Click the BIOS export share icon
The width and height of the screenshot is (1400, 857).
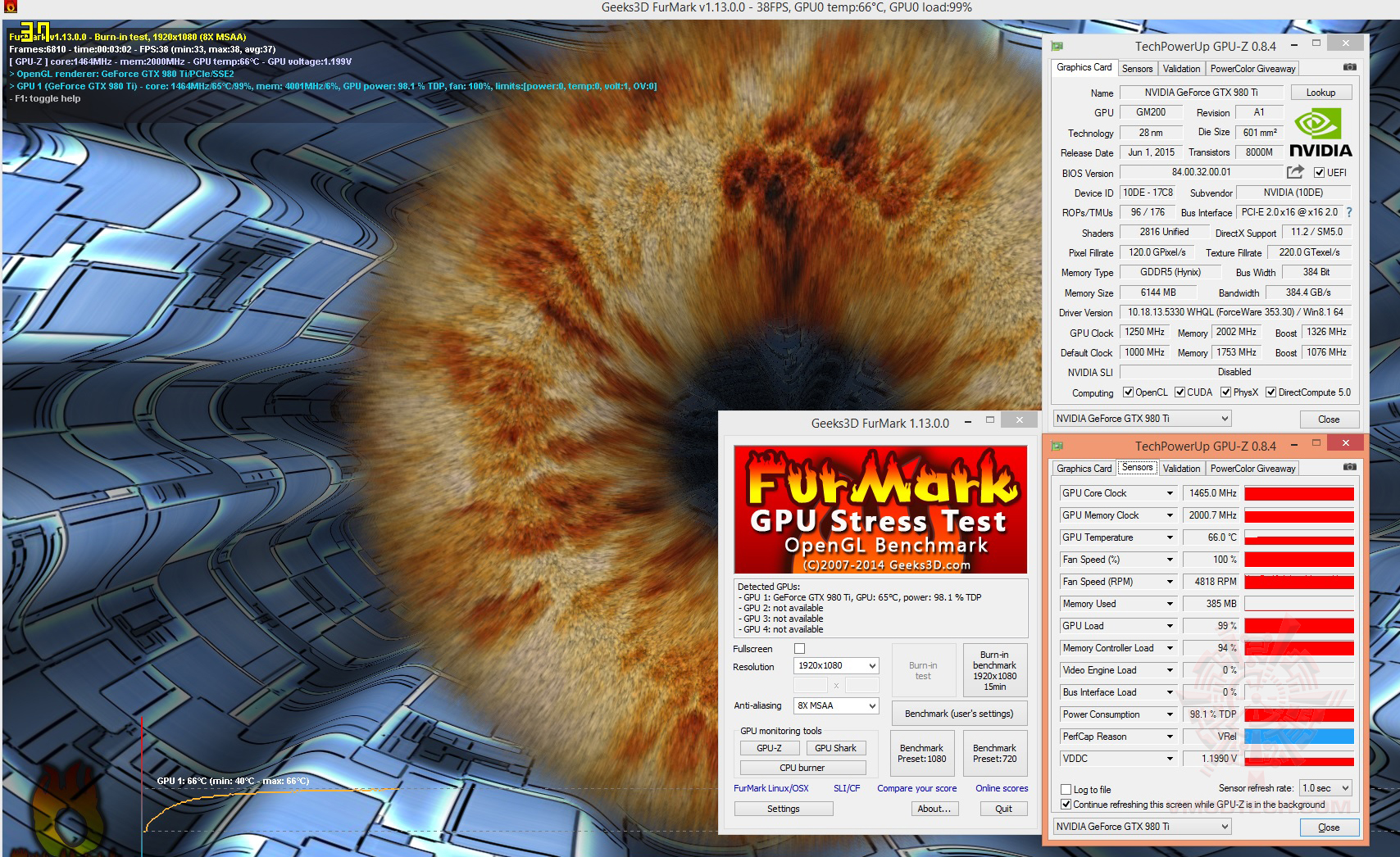(1295, 172)
